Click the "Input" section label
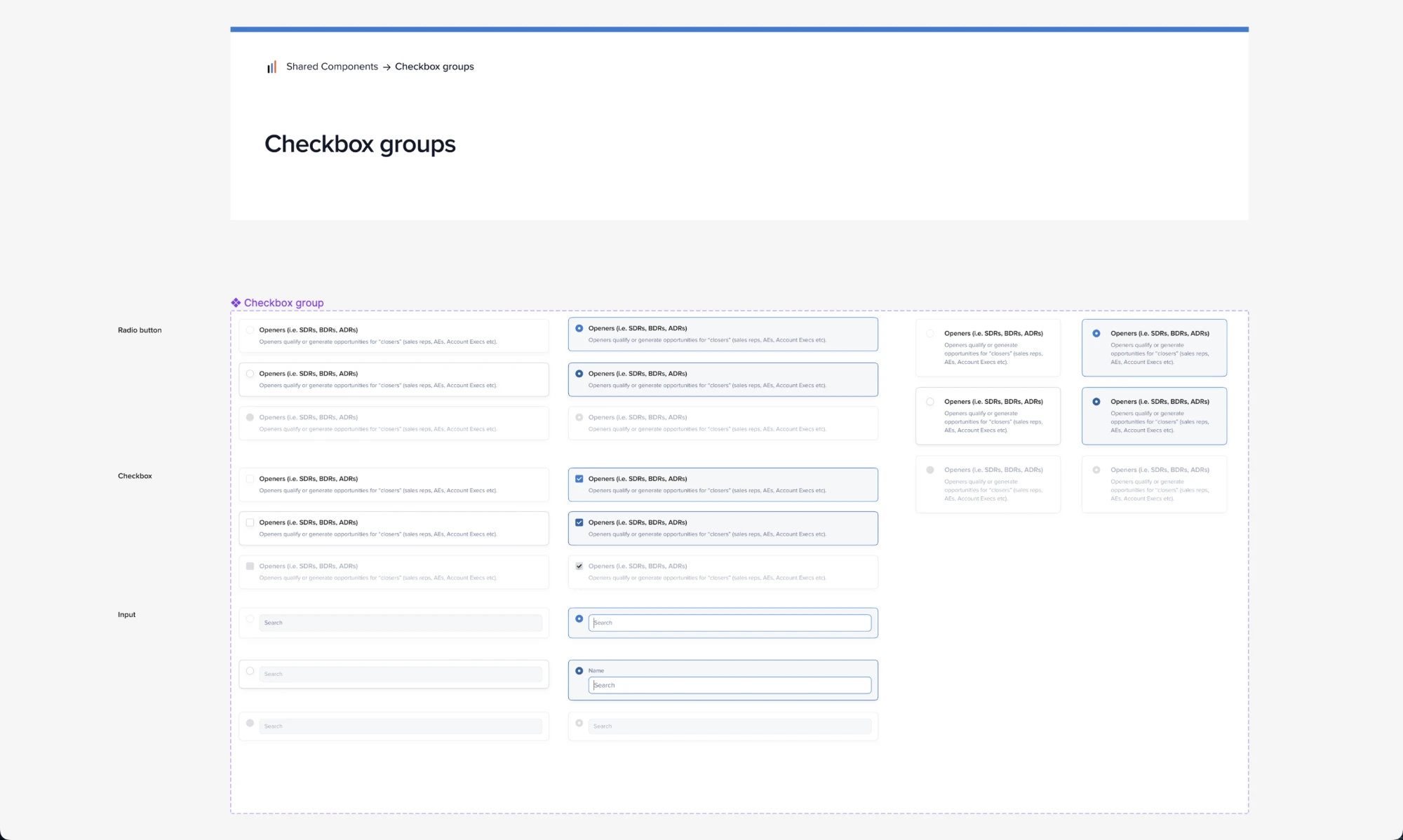Viewport: 1403px width, 840px height. click(x=127, y=615)
